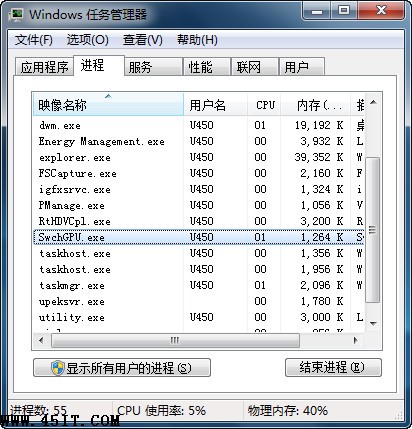Sort by 用户名 column header
This screenshot has height=429, width=412.
click(x=216, y=105)
